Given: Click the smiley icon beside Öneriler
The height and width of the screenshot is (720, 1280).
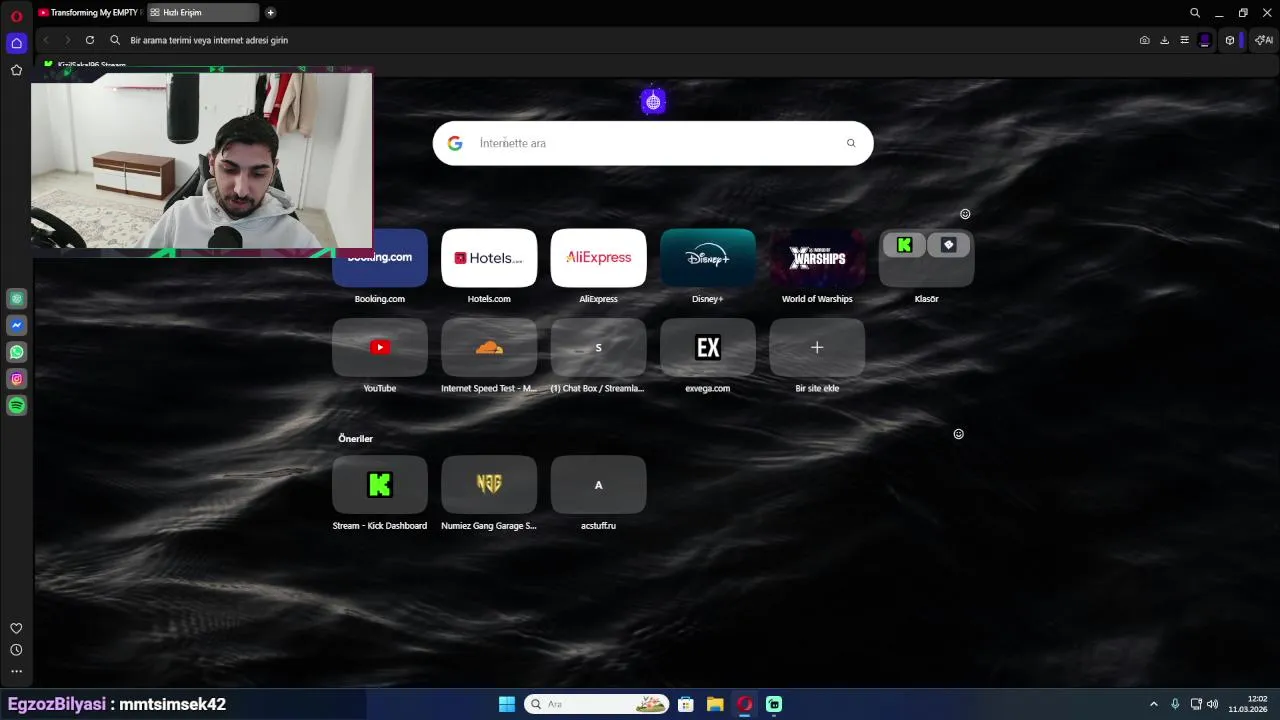Looking at the screenshot, I should 958,434.
